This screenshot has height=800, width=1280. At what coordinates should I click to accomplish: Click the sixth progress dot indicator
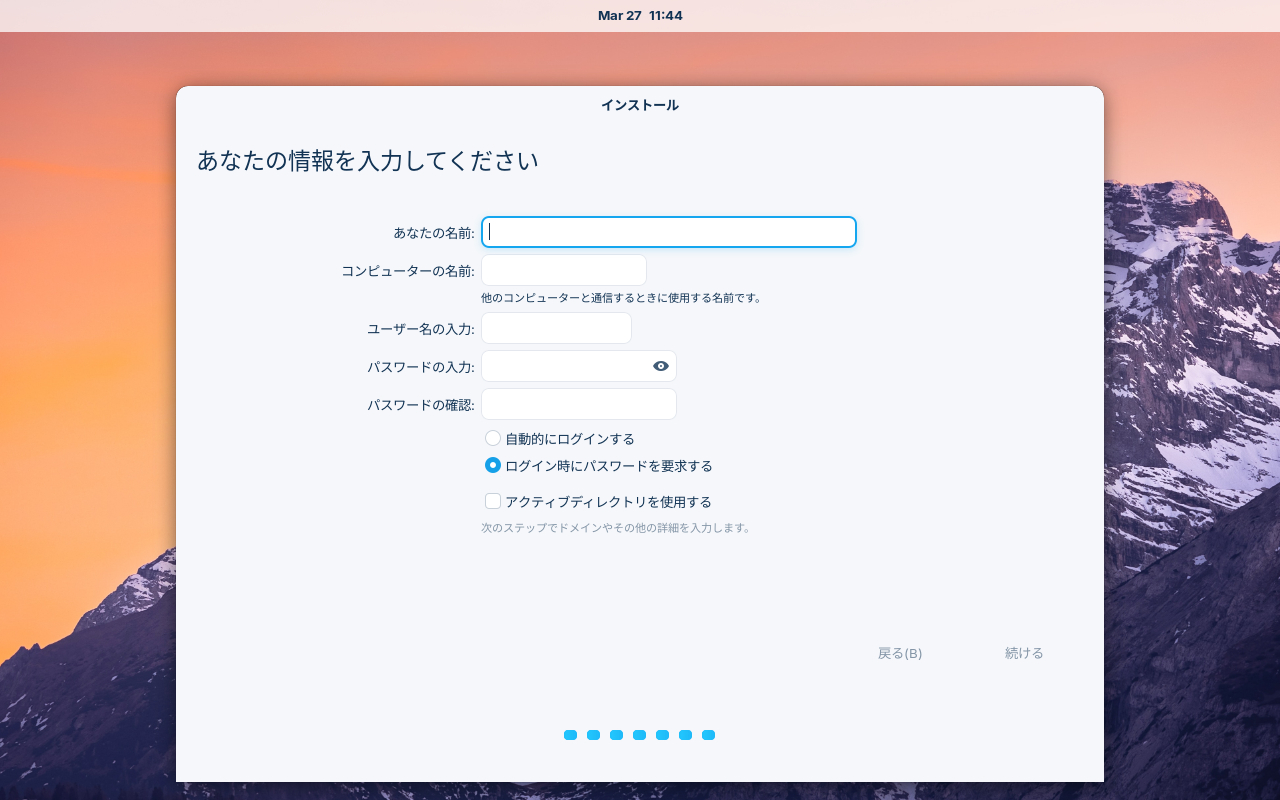coord(686,735)
